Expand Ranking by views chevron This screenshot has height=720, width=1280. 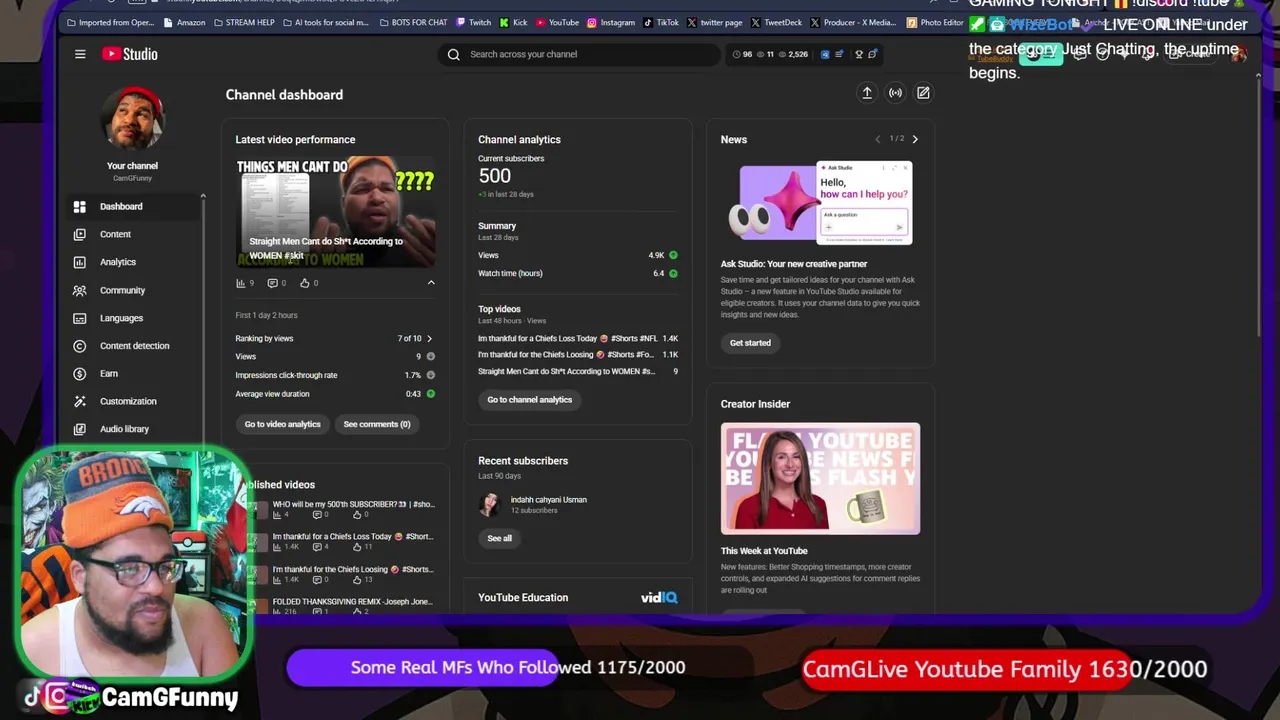tap(430, 338)
